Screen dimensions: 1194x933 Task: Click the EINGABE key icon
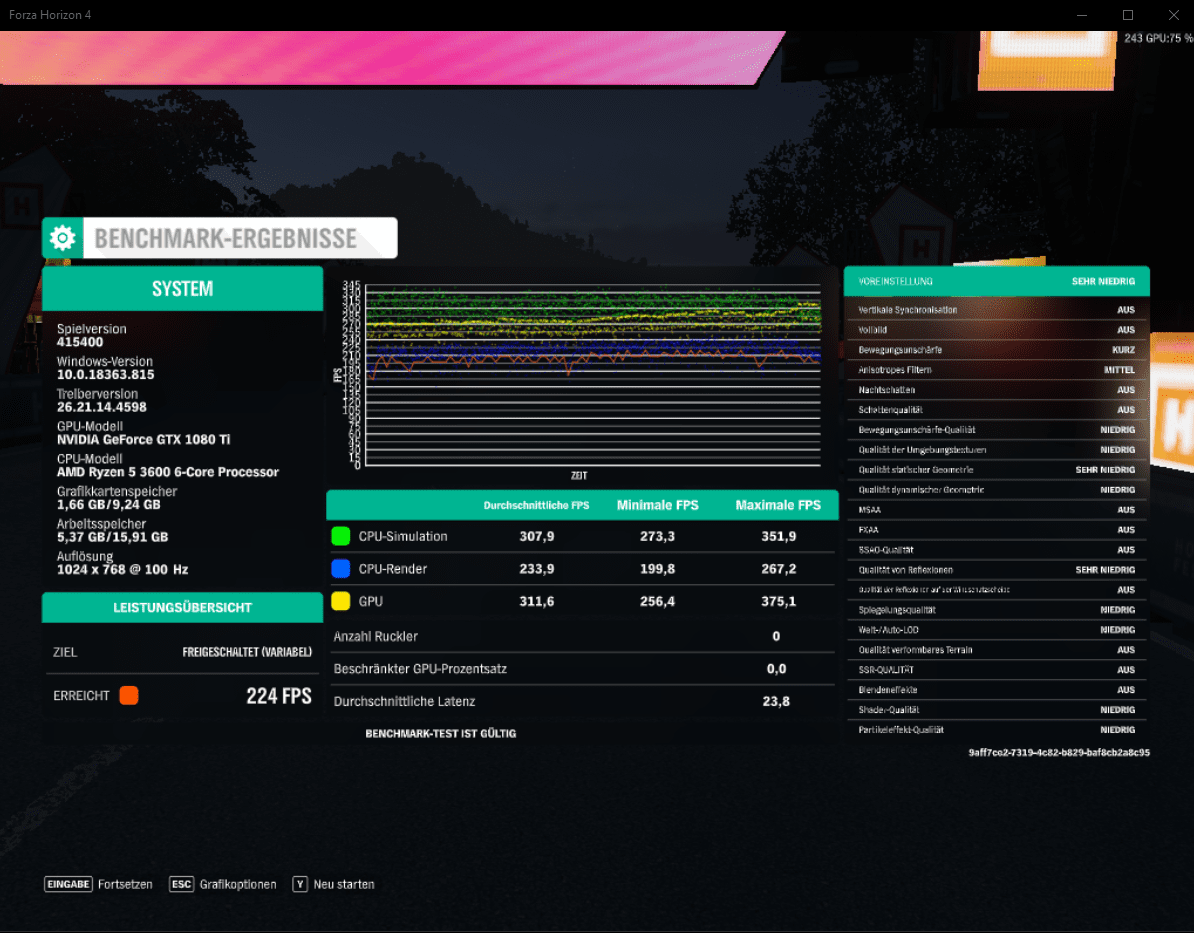tap(69, 884)
